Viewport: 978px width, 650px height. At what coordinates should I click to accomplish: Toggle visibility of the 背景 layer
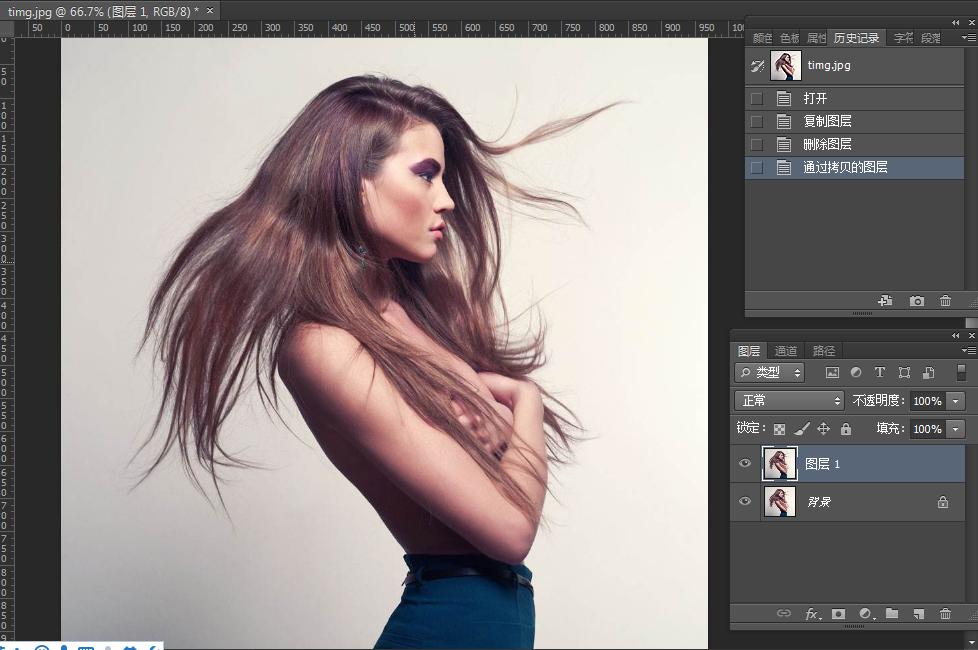(x=744, y=502)
